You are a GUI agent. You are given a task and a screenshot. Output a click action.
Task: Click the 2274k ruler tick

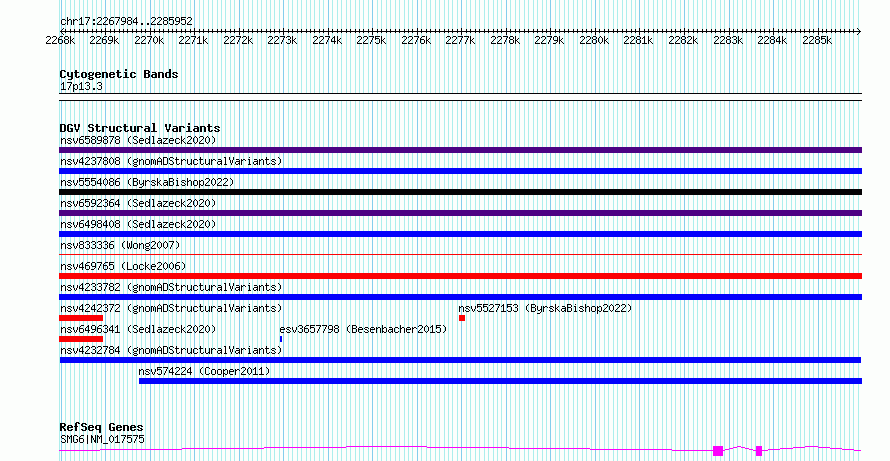(327, 41)
